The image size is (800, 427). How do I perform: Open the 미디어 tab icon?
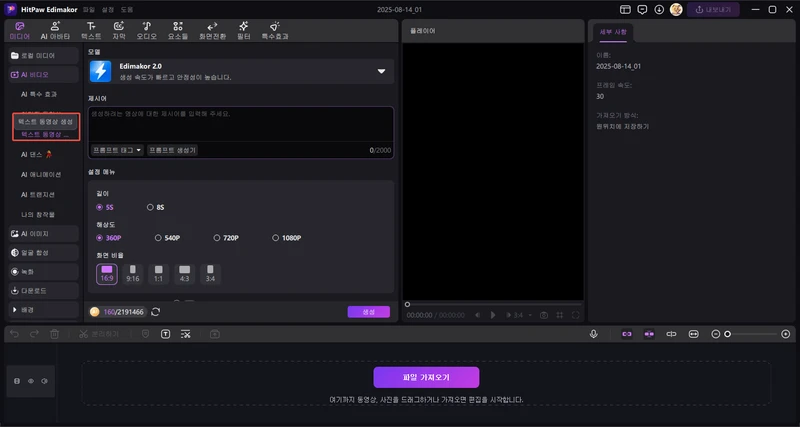coord(19,26)
